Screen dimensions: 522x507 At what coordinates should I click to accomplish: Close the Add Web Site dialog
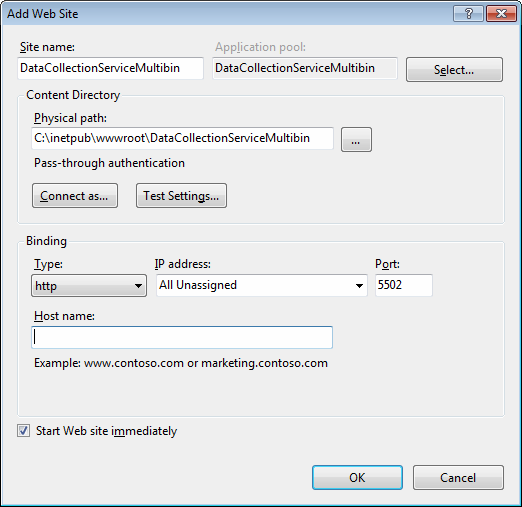click(501, 14)
